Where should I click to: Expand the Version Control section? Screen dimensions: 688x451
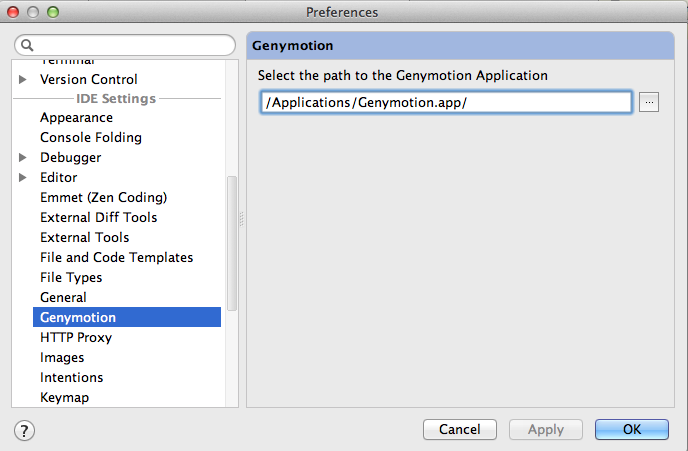coord(24,79)
